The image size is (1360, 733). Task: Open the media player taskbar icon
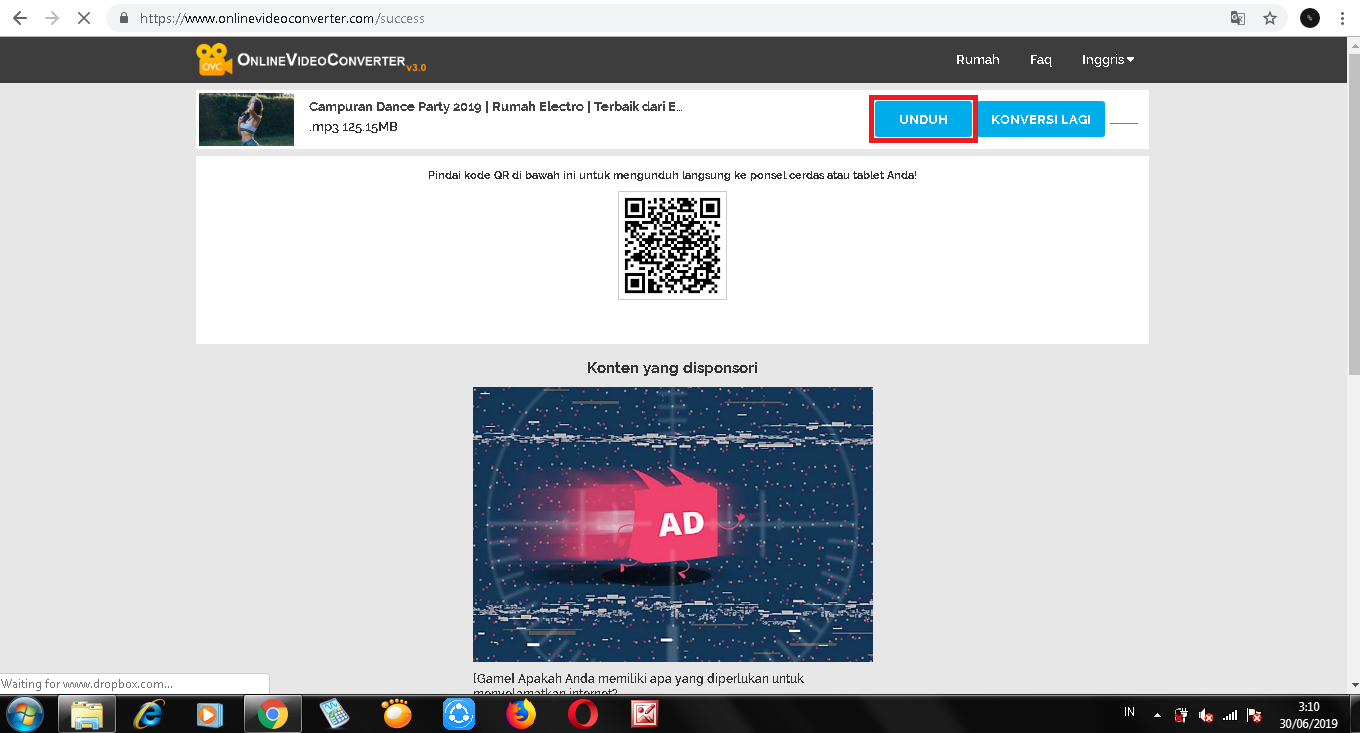(x=209, y=714)
